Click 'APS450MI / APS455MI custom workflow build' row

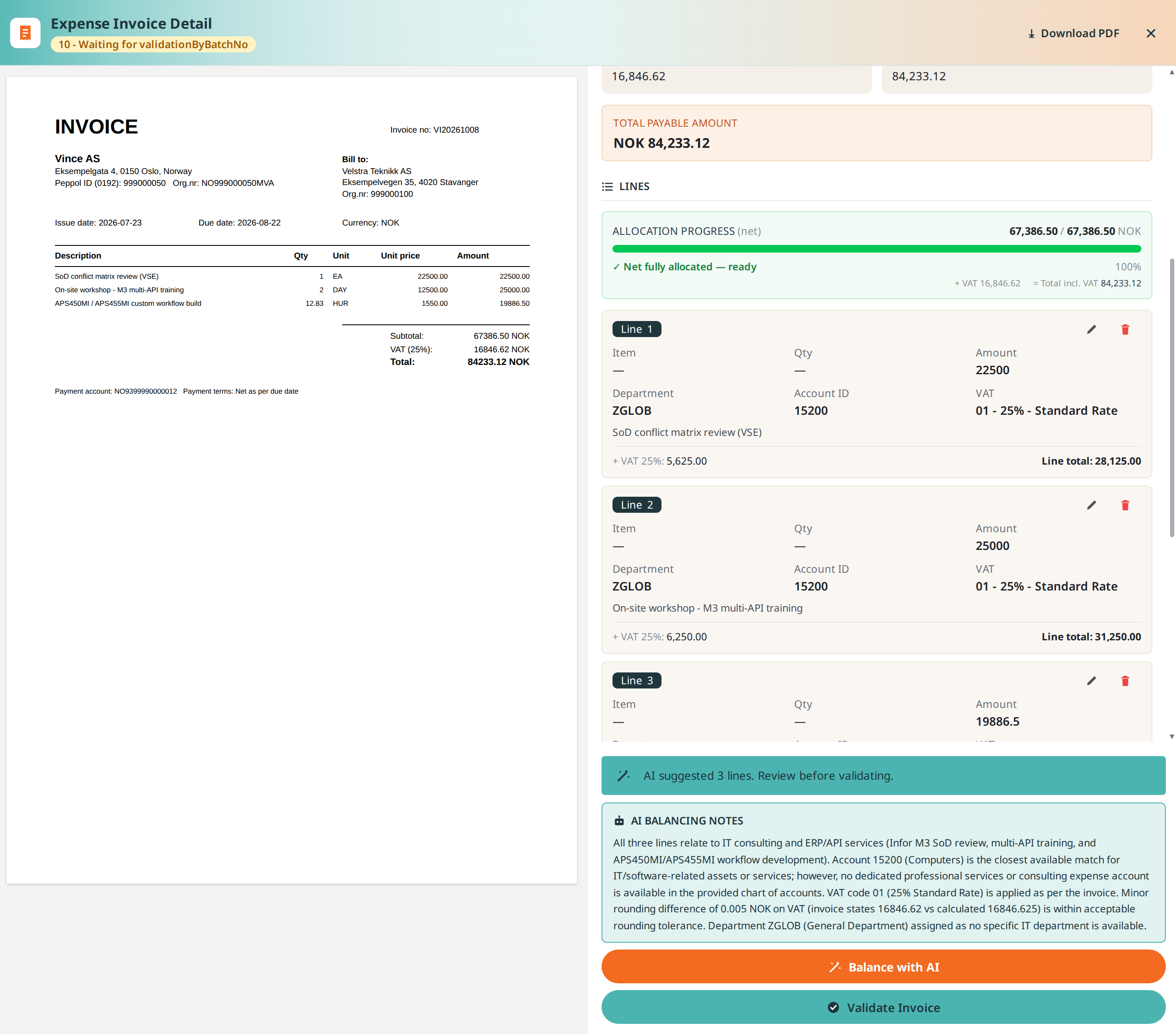click(x=292, y=303)
